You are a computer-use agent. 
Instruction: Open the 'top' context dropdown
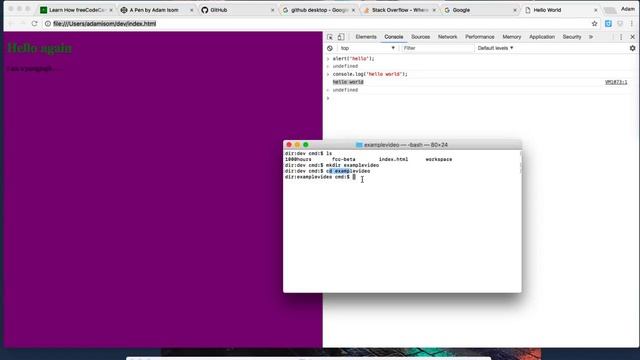pos(367,48)
